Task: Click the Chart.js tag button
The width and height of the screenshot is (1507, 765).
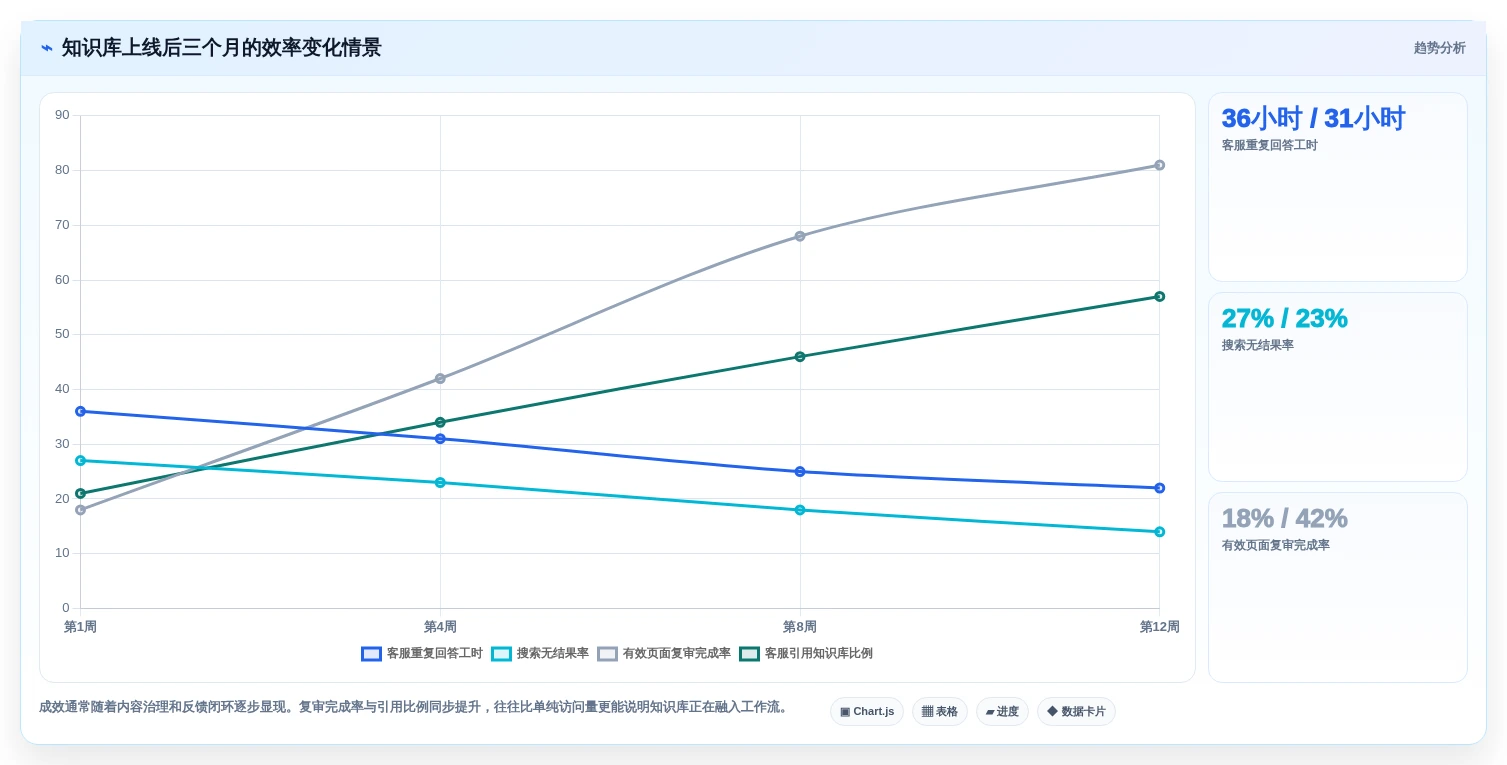Action: [x=867, y=712]
